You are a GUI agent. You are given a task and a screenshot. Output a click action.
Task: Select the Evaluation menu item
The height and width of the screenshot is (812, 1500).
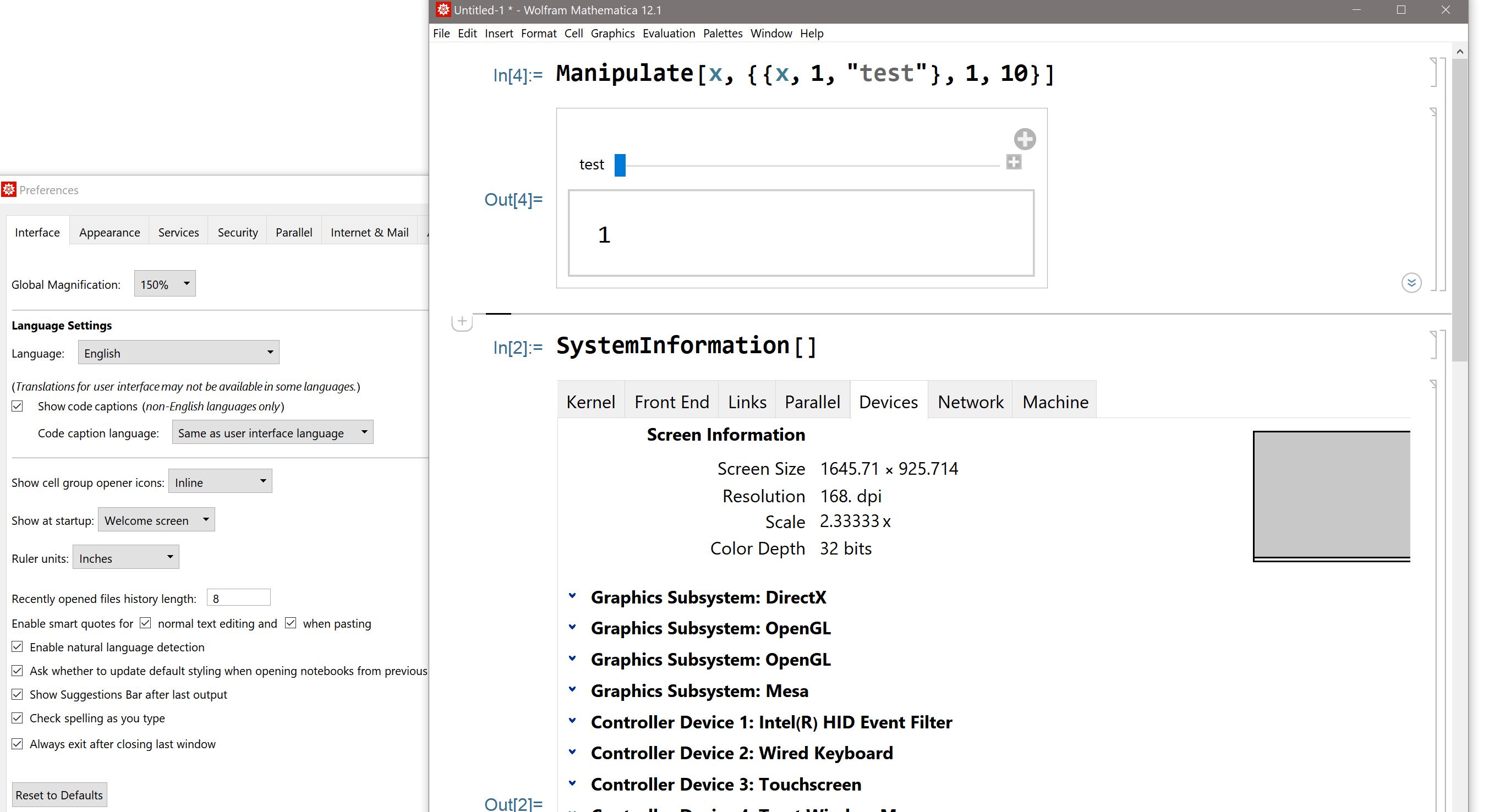click(x=668, y=33)
